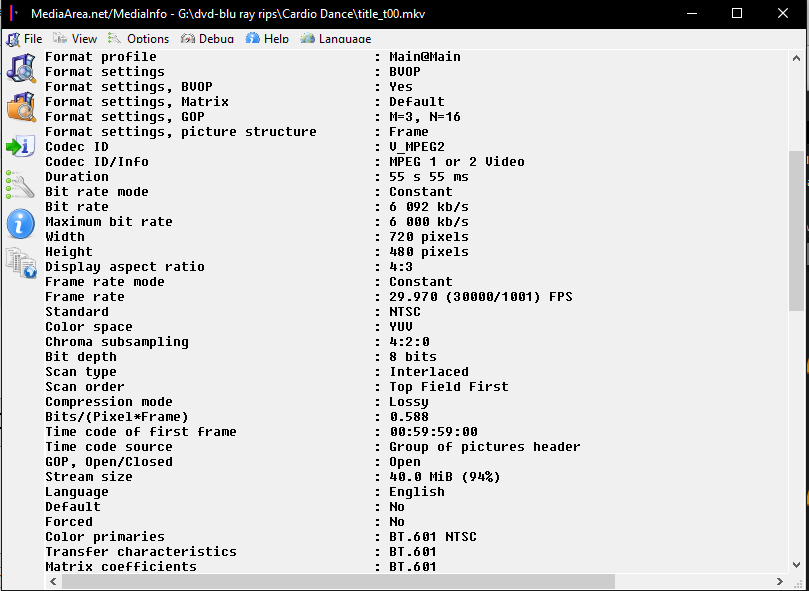The height and width of the screenshot is (591, 809).
Task: Click the 'Interlaced' scan type value
Action: [429, 372]
